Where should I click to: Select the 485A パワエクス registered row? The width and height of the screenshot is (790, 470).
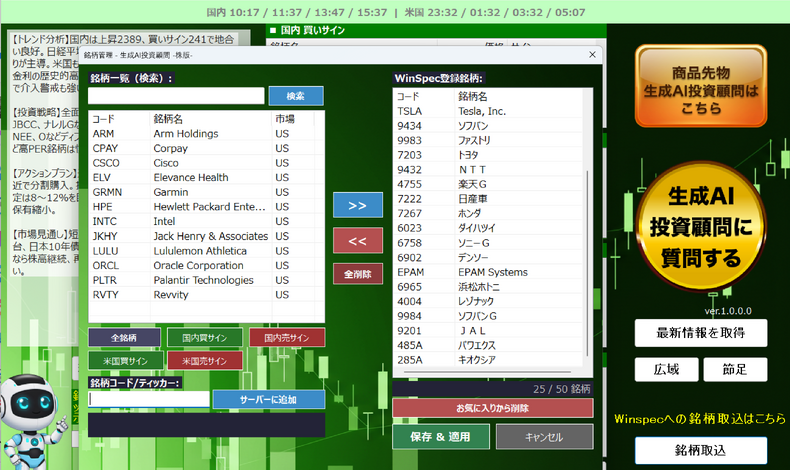tap(488, 345)
